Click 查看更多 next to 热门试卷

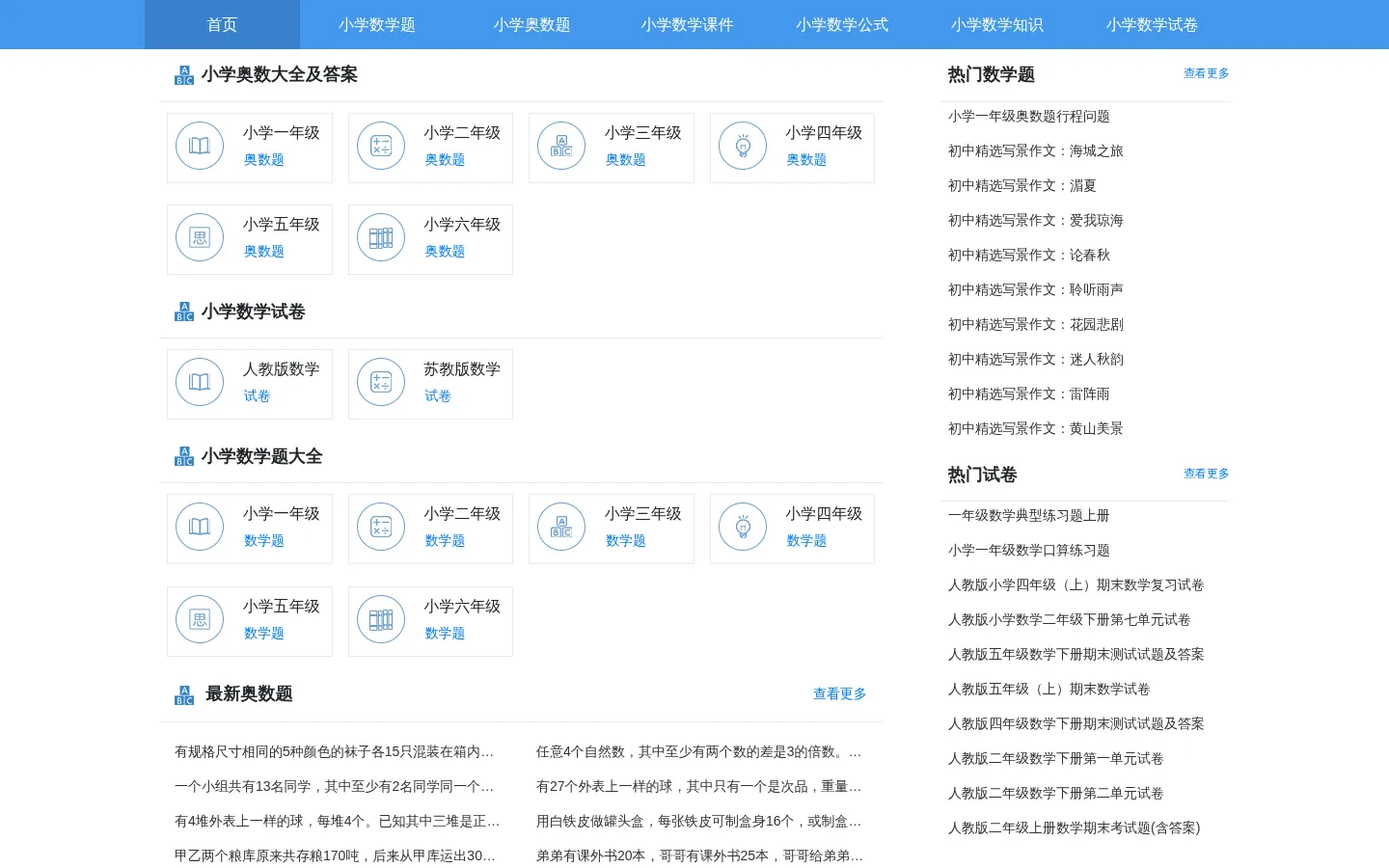[1207, 474]
